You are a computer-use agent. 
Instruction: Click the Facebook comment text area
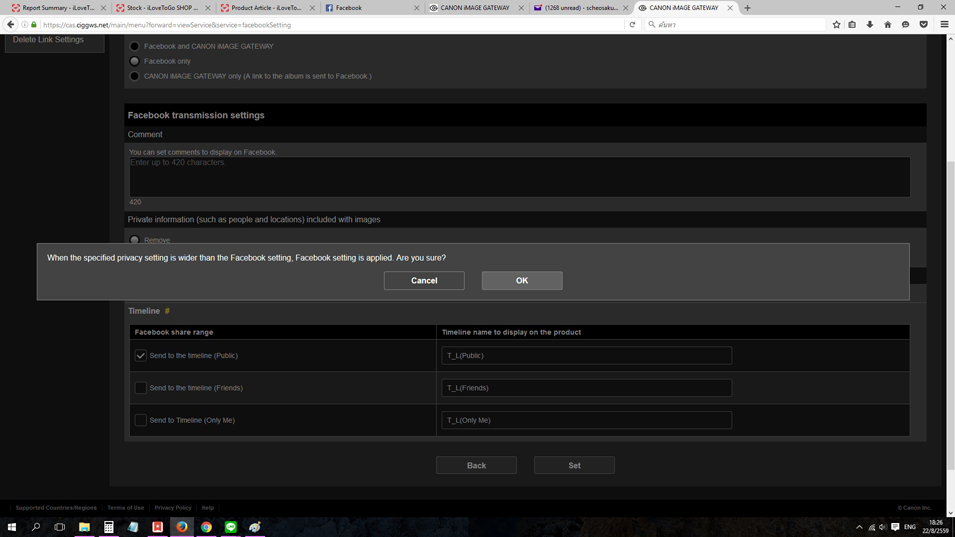tap(520, 177)
